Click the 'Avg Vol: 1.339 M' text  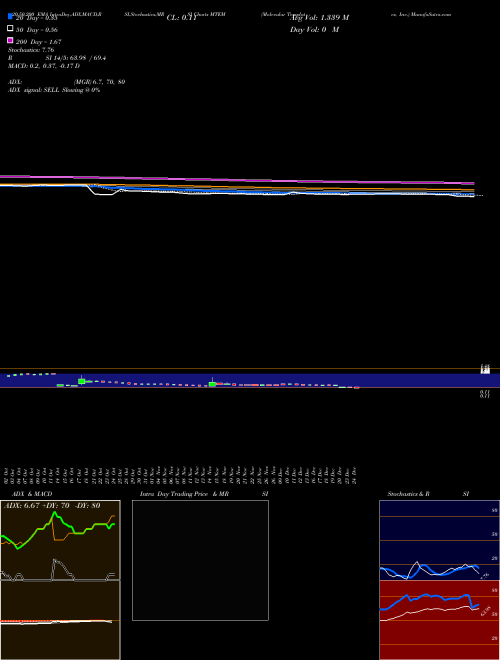pos(319,18)
